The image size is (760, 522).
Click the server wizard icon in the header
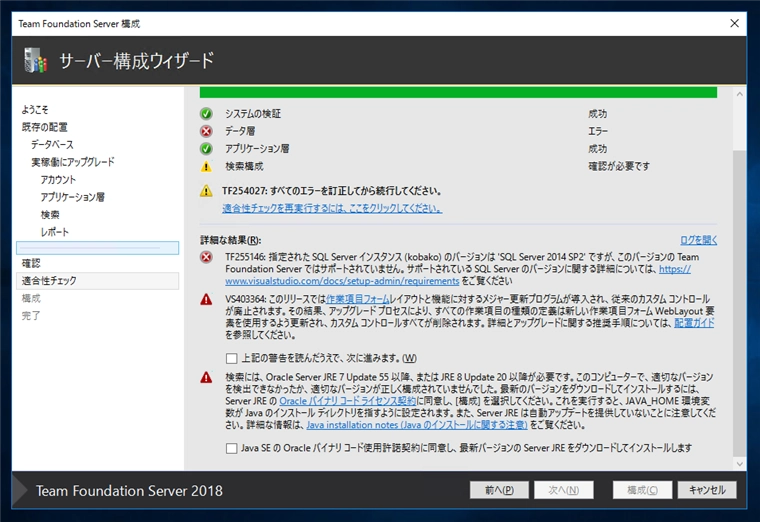36,61
